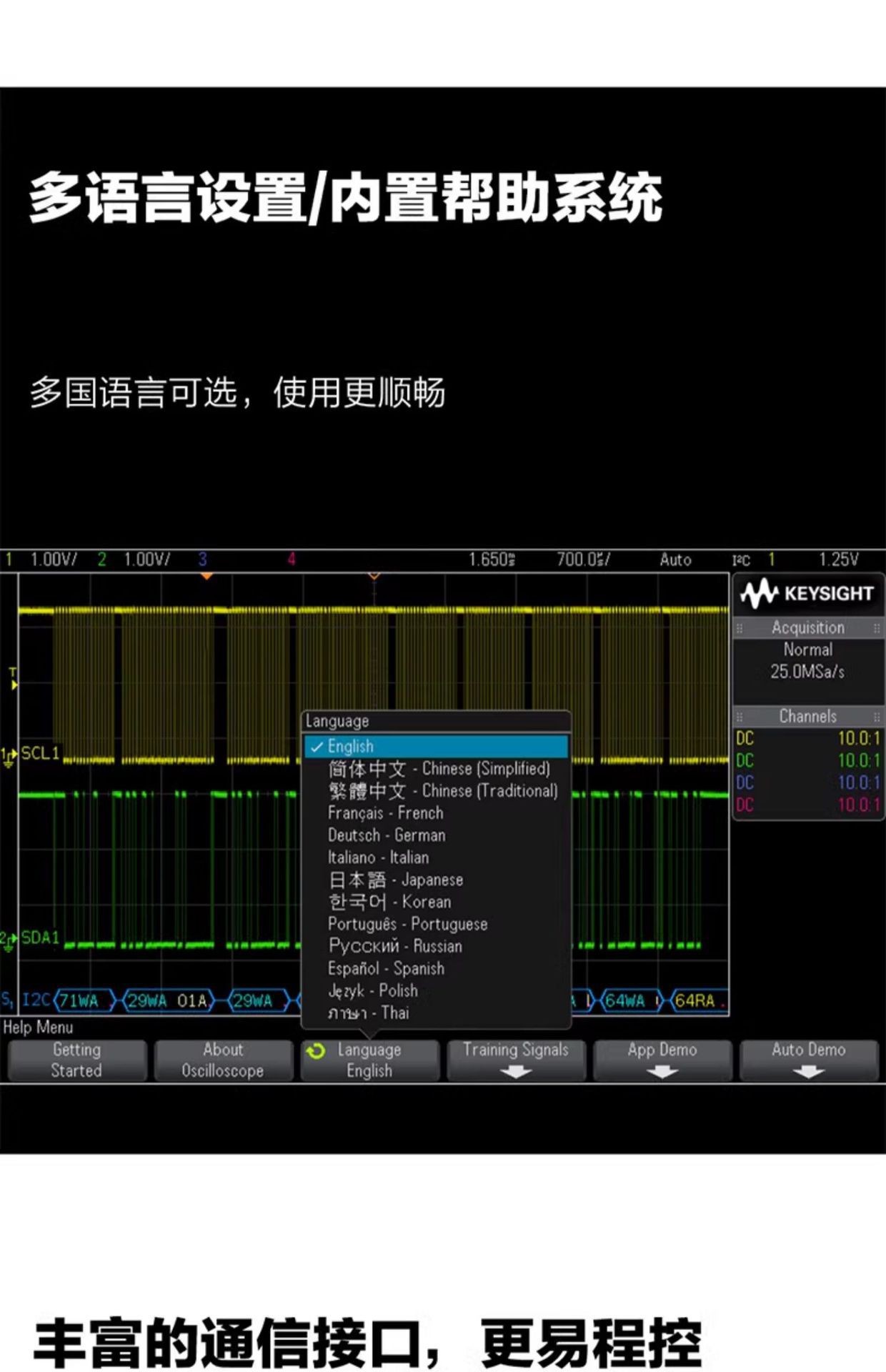Image resolution: width=886 pixels, height=1372 pixels.
Task: Click the orange trigger position marker
Action: pyautogui.click(x=206, y=575)
